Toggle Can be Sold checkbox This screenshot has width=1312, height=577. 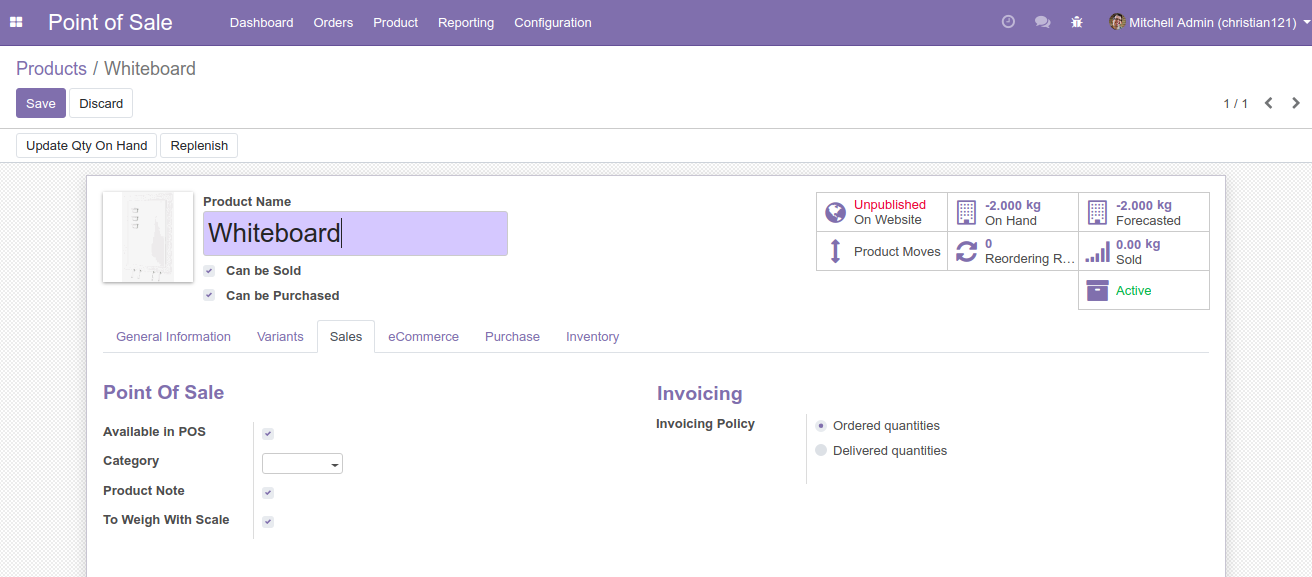point(209,271)
